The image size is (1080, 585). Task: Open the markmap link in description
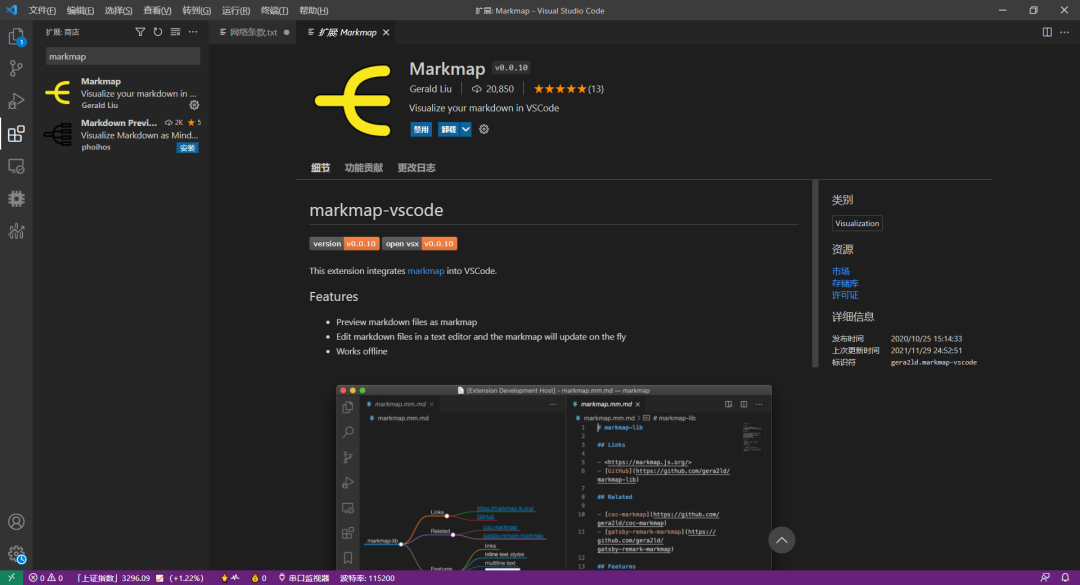pyautogui.click(x=426, y=271)
